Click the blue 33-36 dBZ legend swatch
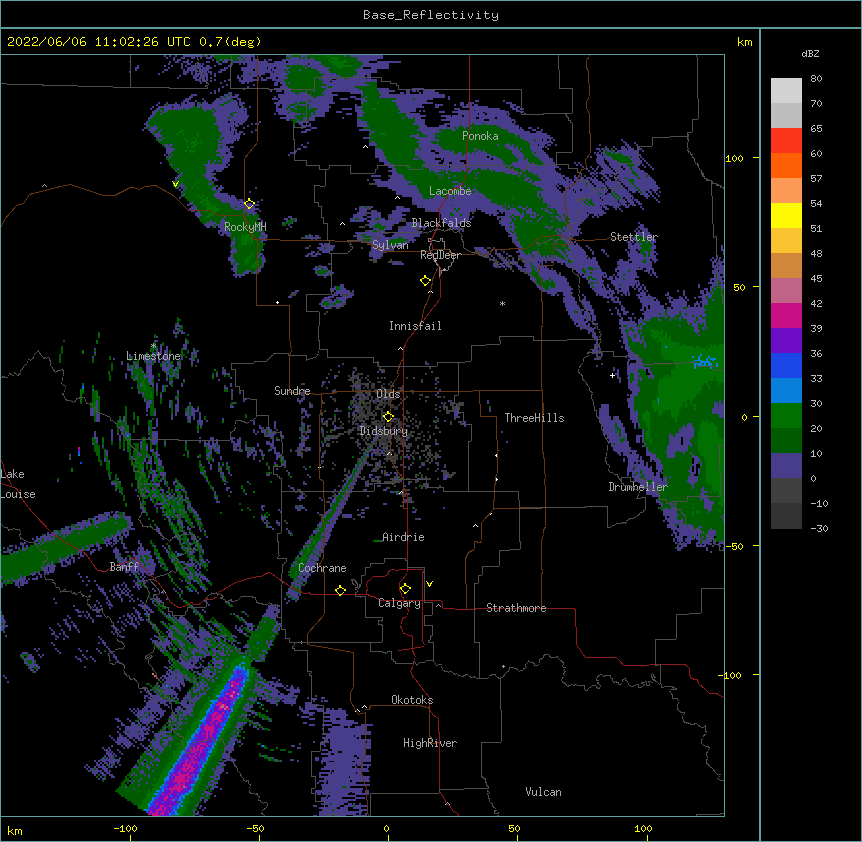This screenshot has width=862, height=842. 786,365
